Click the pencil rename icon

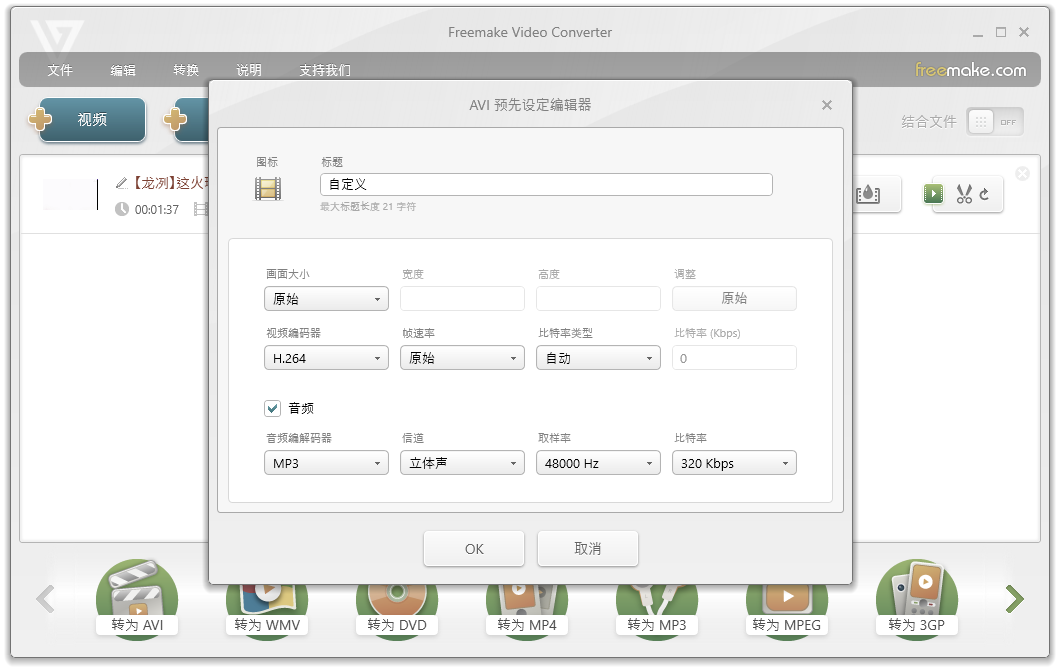(120, 183)
